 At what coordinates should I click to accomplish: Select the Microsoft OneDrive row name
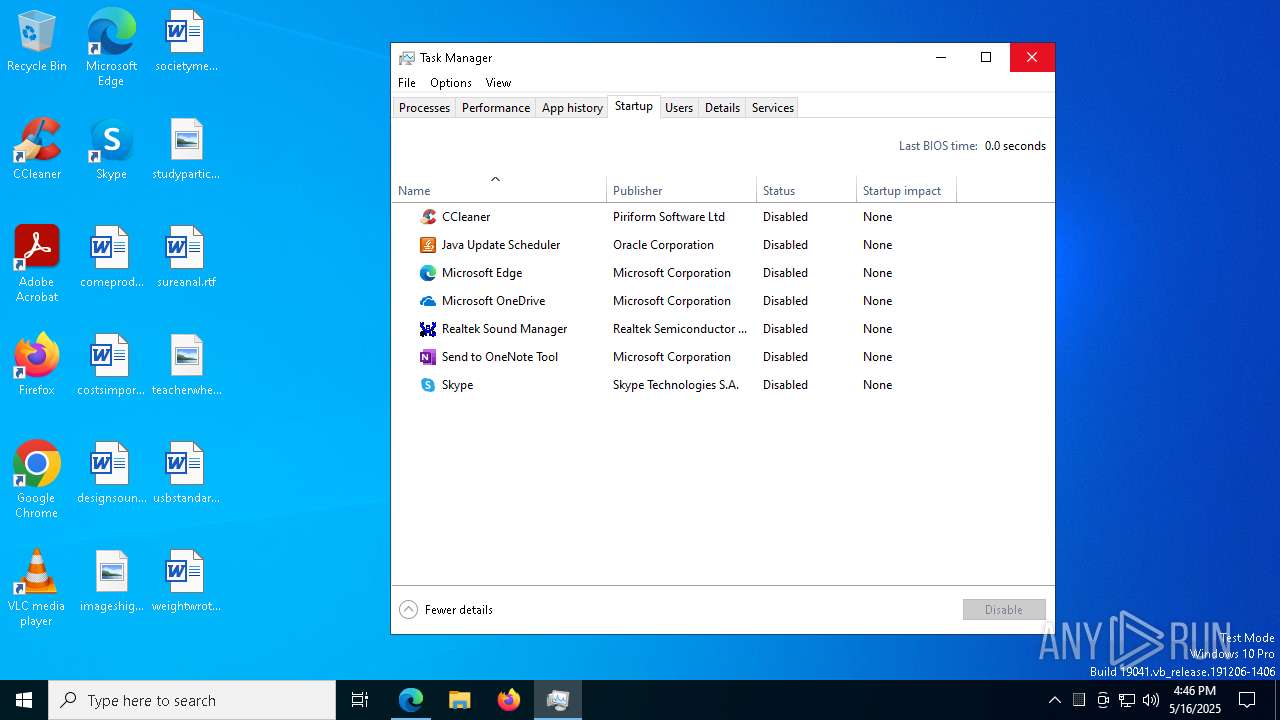pyautogui.click(x=493, y=301)
